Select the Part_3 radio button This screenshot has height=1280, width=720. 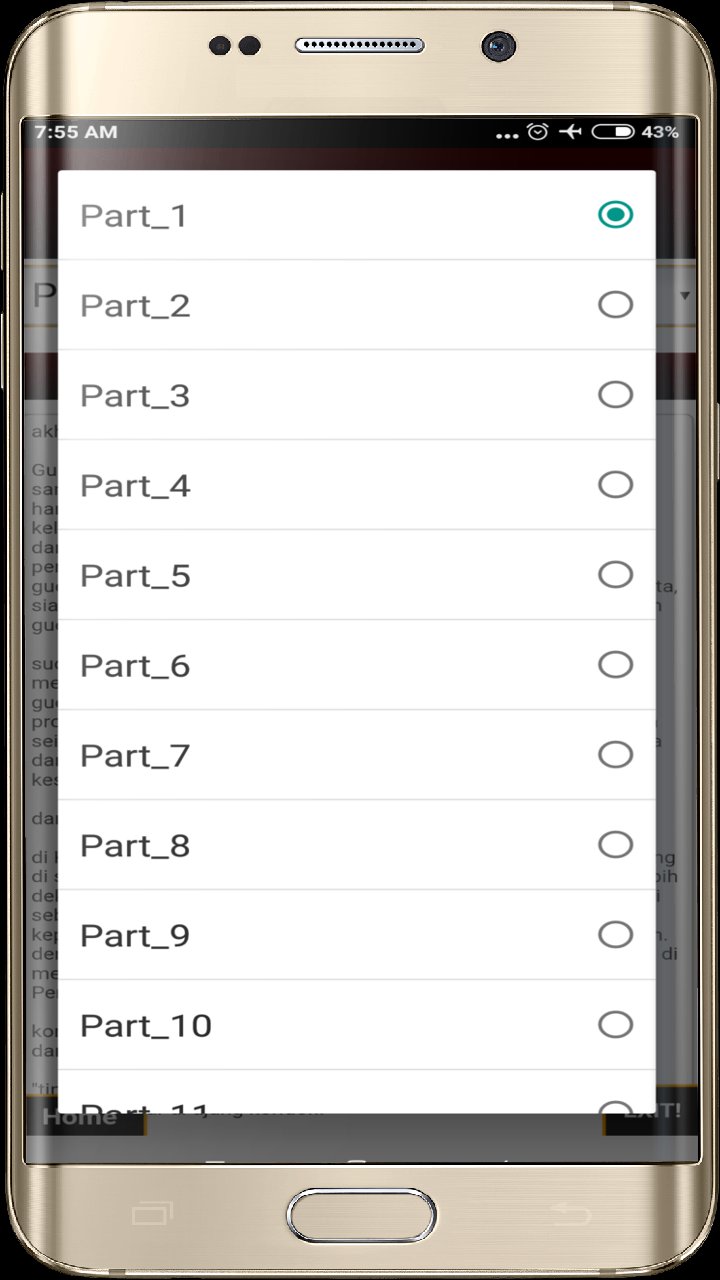tap(615, 394)
